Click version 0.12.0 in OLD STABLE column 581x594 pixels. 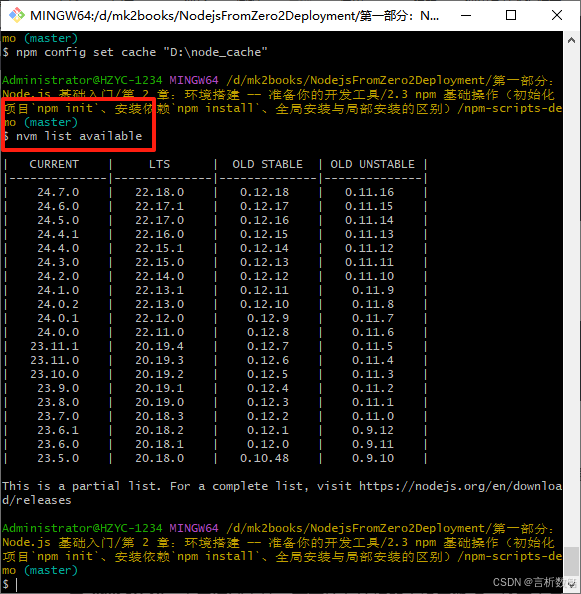click(268, 444)
